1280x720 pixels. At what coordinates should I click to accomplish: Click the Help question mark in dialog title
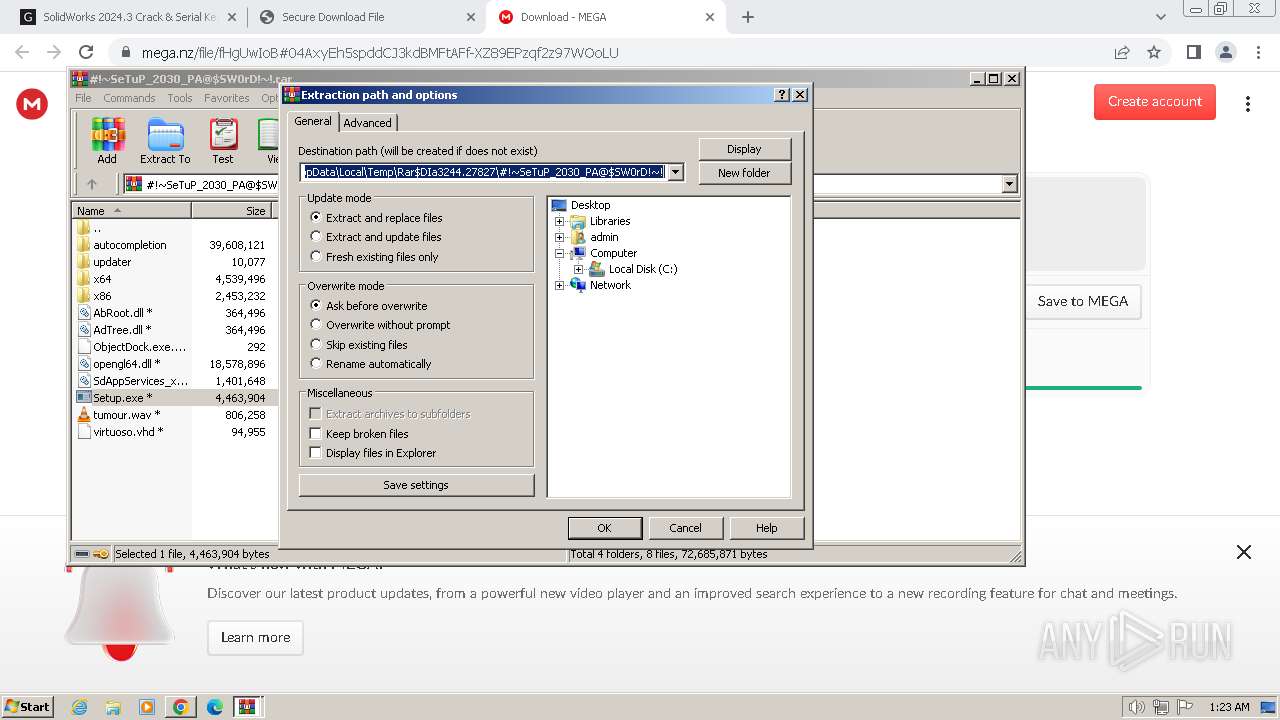[782, 95]
